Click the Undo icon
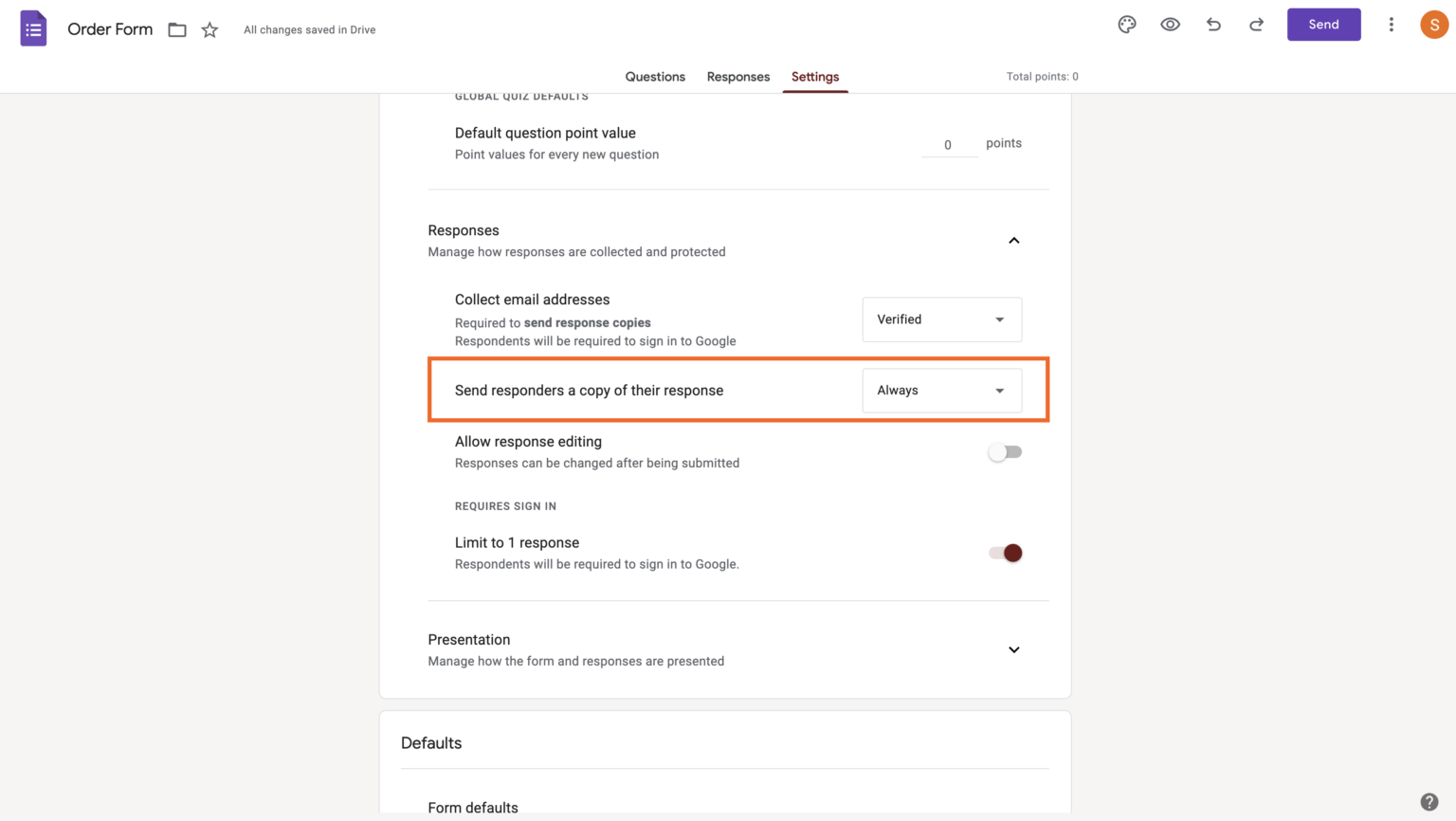This screenshot has height=821, width=1456. click(x=1213, y=24)
